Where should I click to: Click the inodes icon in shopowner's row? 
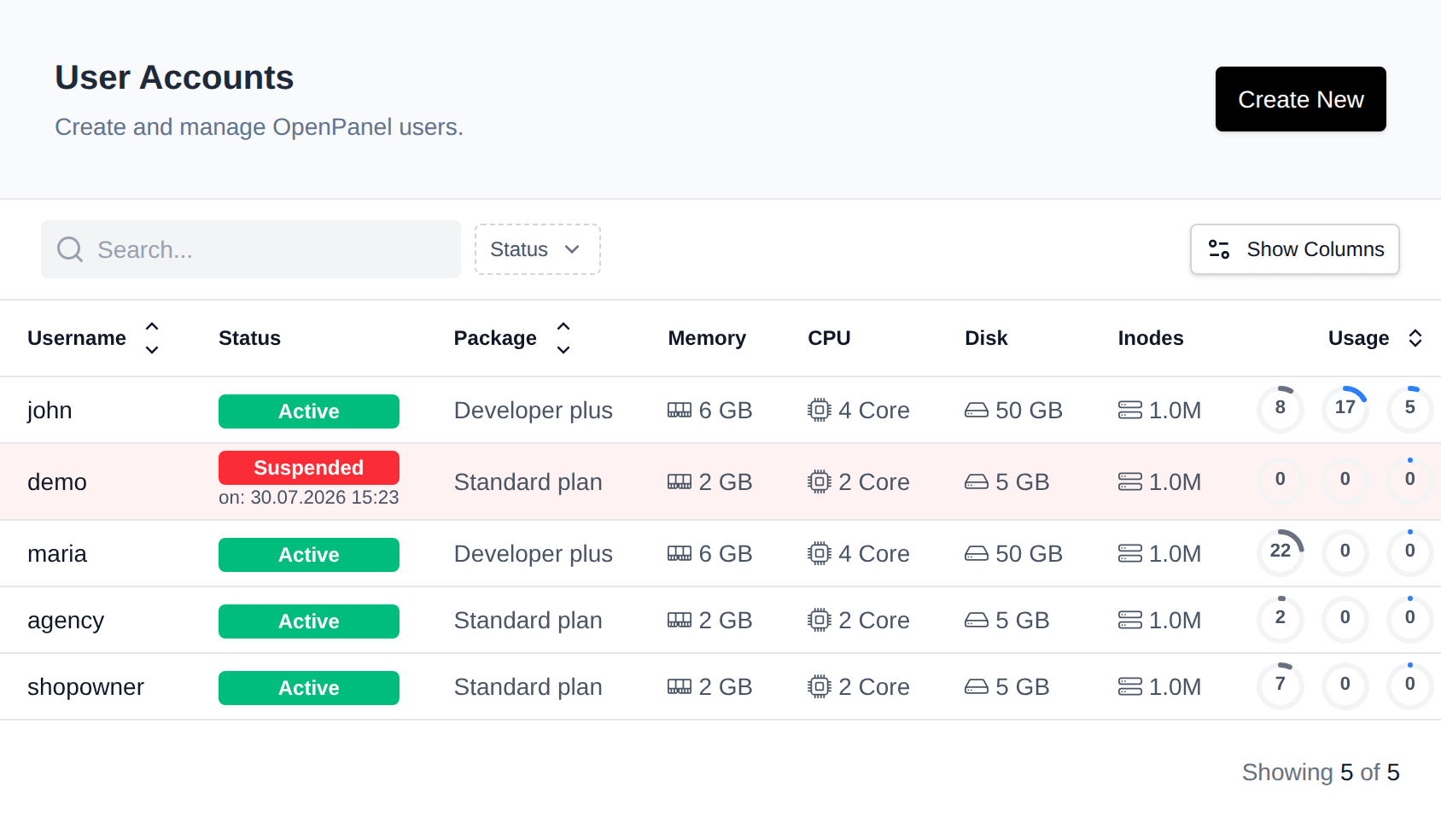coord(1130,687)
